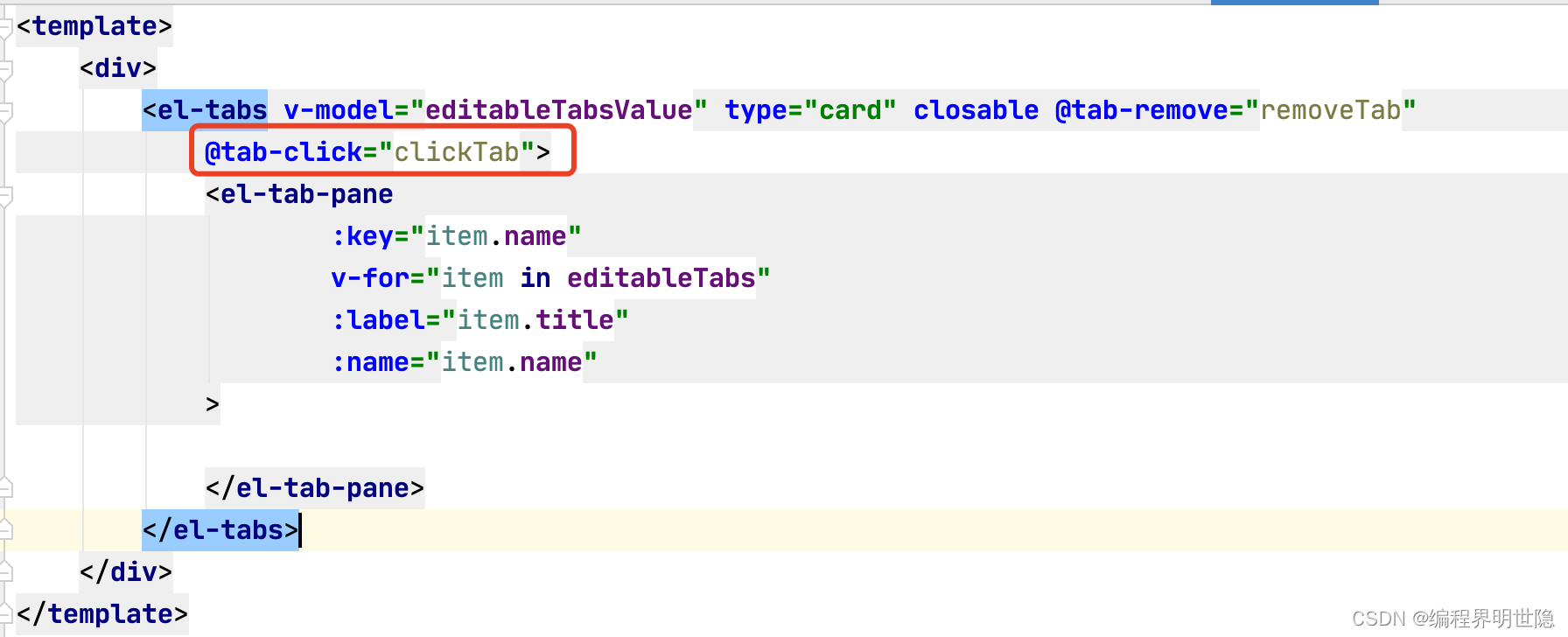The image size is (1568, 637).
Task: Click the type="card" attribute
Action: 810,110
